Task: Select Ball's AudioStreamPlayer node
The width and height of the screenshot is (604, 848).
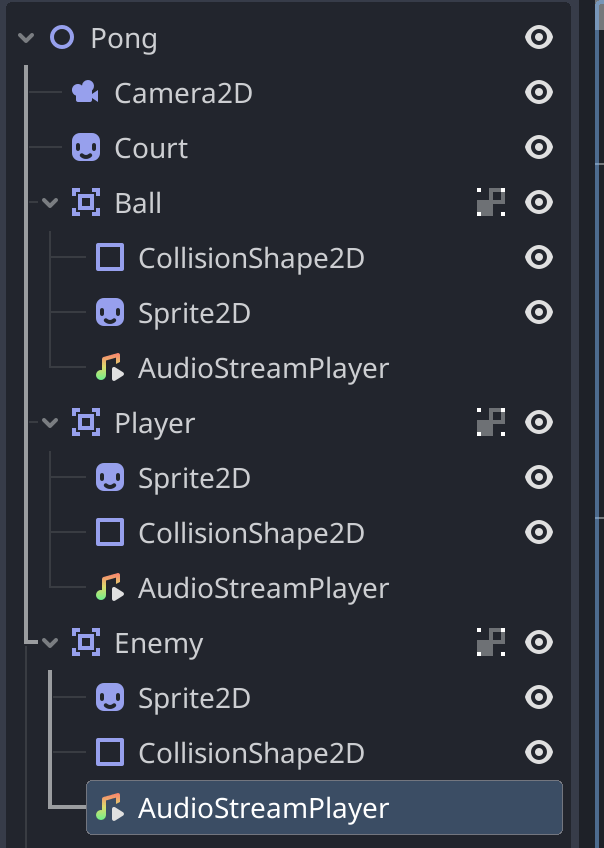Action: point(263,368)
